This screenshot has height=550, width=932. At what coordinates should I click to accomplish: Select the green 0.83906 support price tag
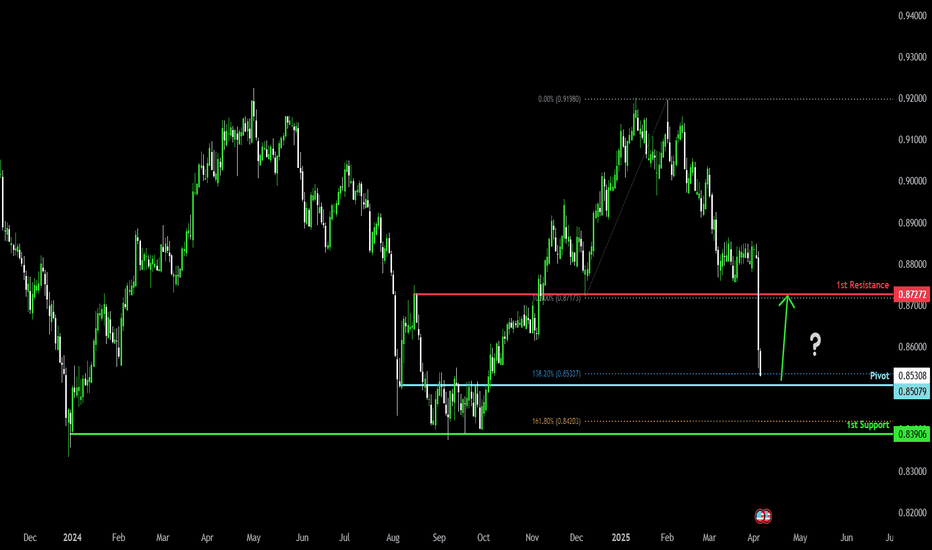(912, 435)
